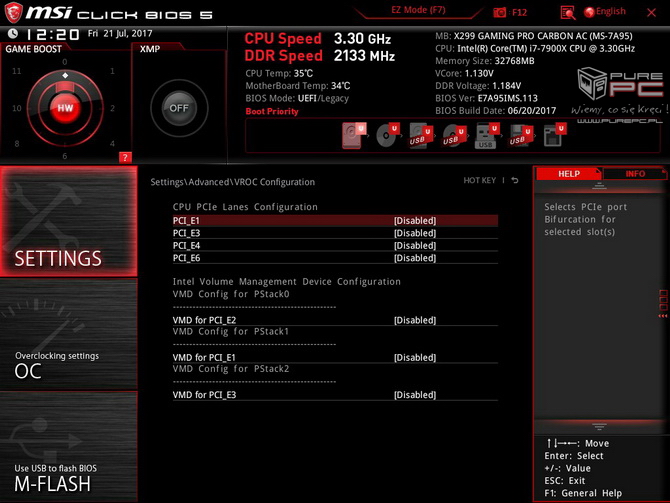The image size is (670, 503).
Task: Click the CPU Speed 3.30 GHz readout
Action: click(317, 38)
